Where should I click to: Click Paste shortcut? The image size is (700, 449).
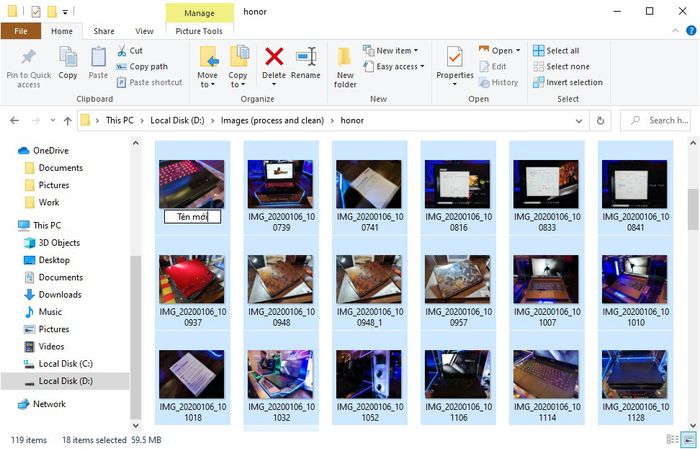pos(150,82)
